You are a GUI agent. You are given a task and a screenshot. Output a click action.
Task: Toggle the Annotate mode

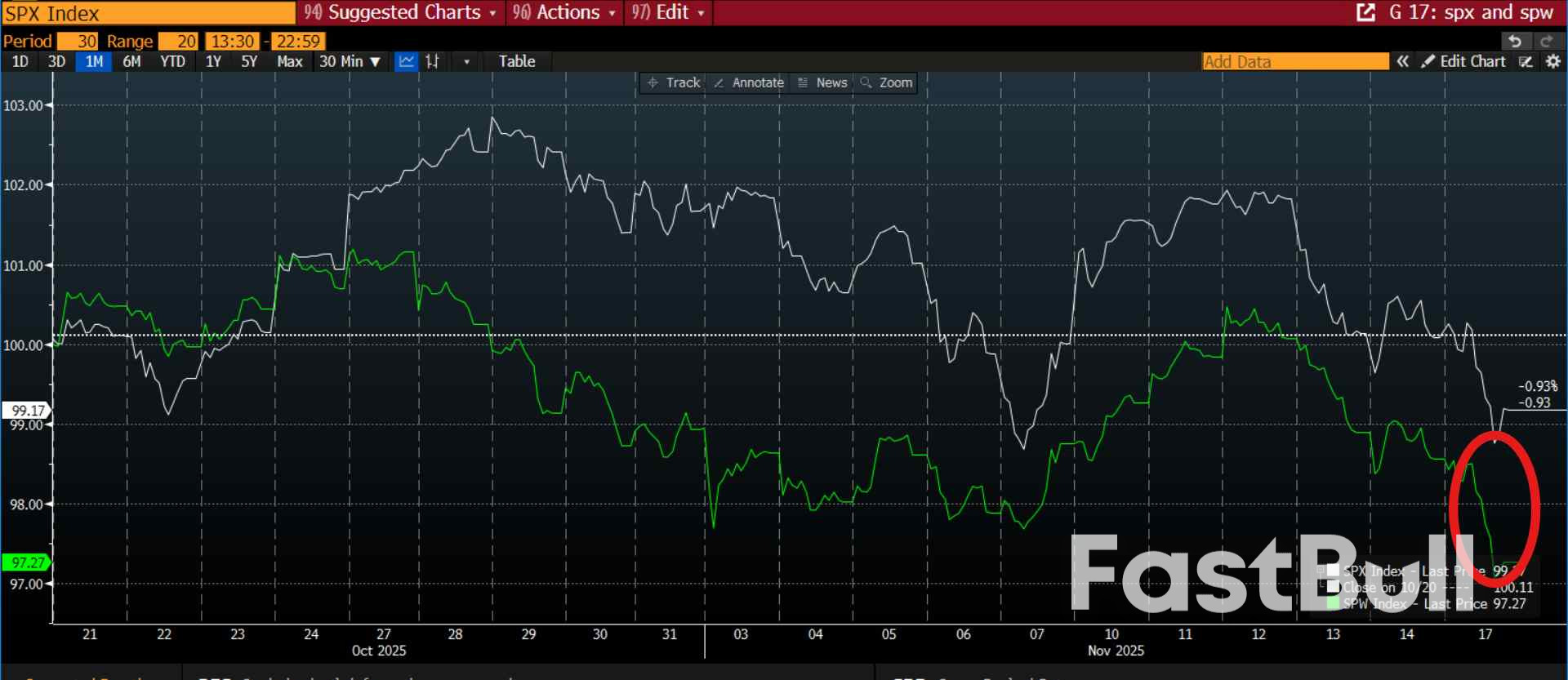click(x=749, y=82)
